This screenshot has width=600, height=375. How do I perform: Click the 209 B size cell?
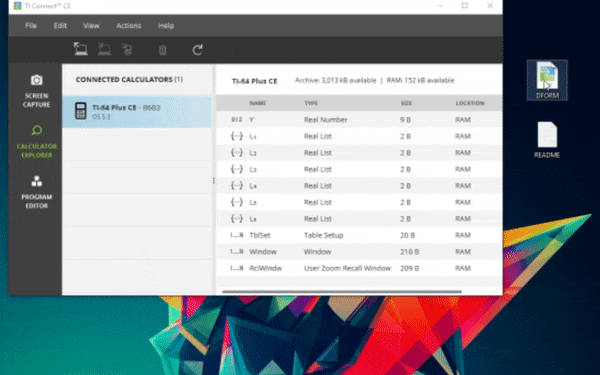tap(409, 268)
